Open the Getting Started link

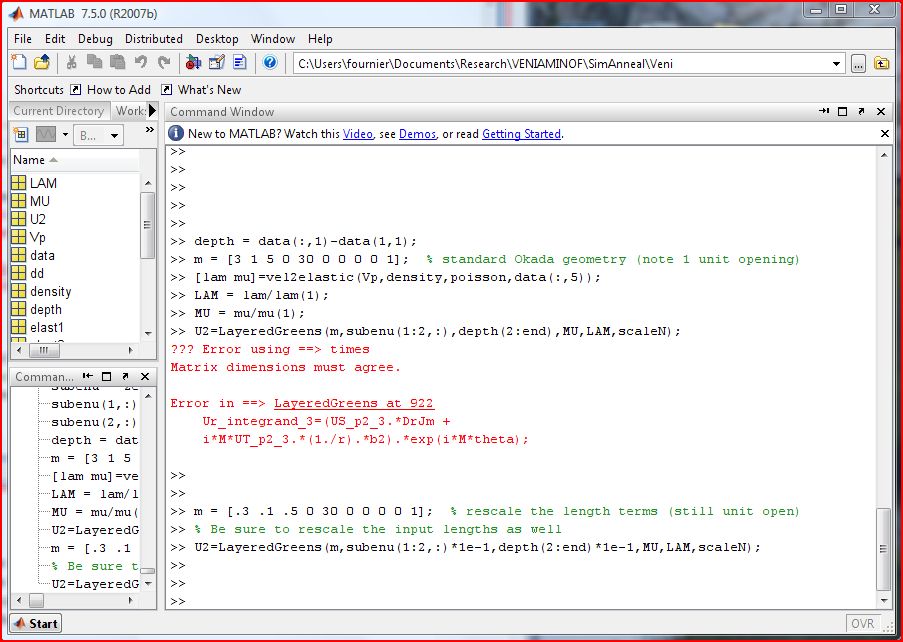(521, 134)
